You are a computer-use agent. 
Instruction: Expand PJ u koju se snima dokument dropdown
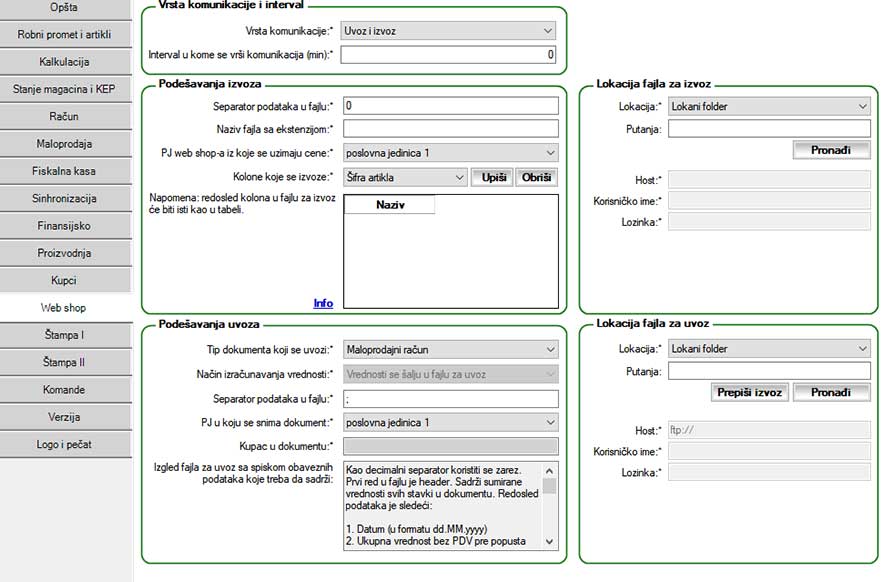pos(451,423)
